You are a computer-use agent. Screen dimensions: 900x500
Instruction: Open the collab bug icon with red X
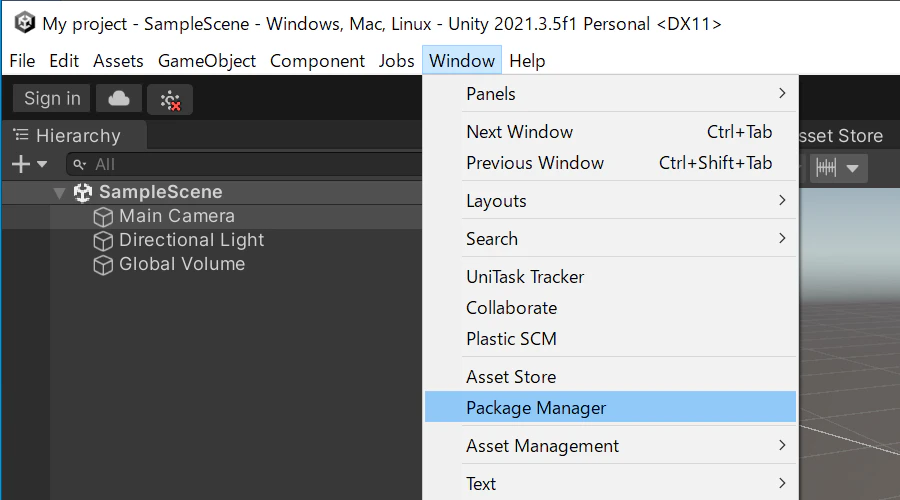click(170, 100)
